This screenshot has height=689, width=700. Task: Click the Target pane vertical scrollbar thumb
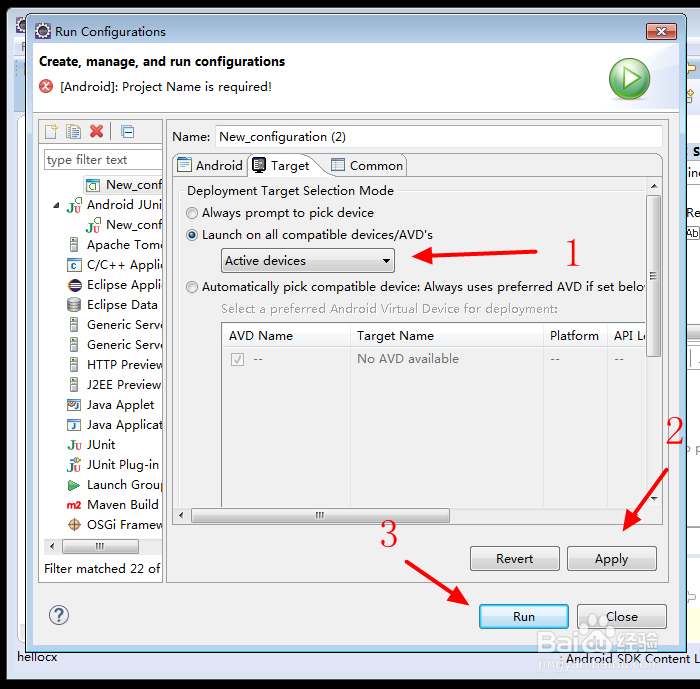tap(654, 276)
